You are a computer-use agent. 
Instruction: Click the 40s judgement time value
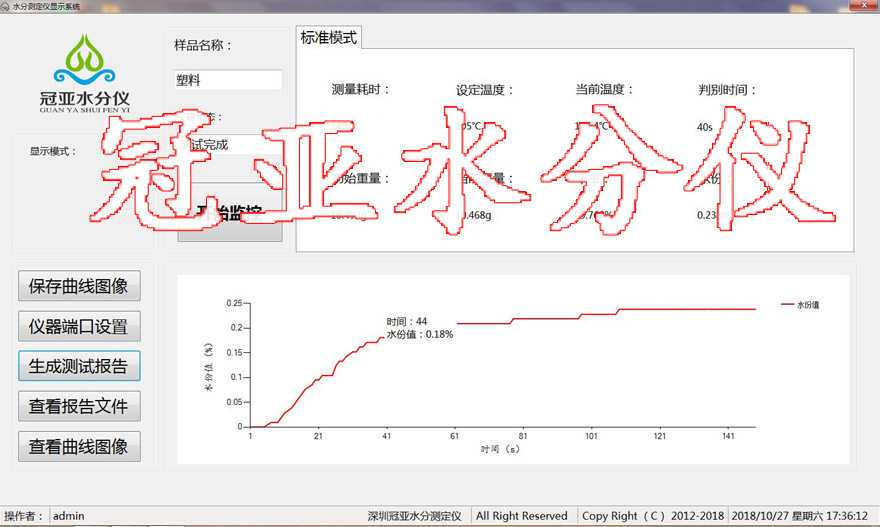pyautogui.click(x=705, y=127)
